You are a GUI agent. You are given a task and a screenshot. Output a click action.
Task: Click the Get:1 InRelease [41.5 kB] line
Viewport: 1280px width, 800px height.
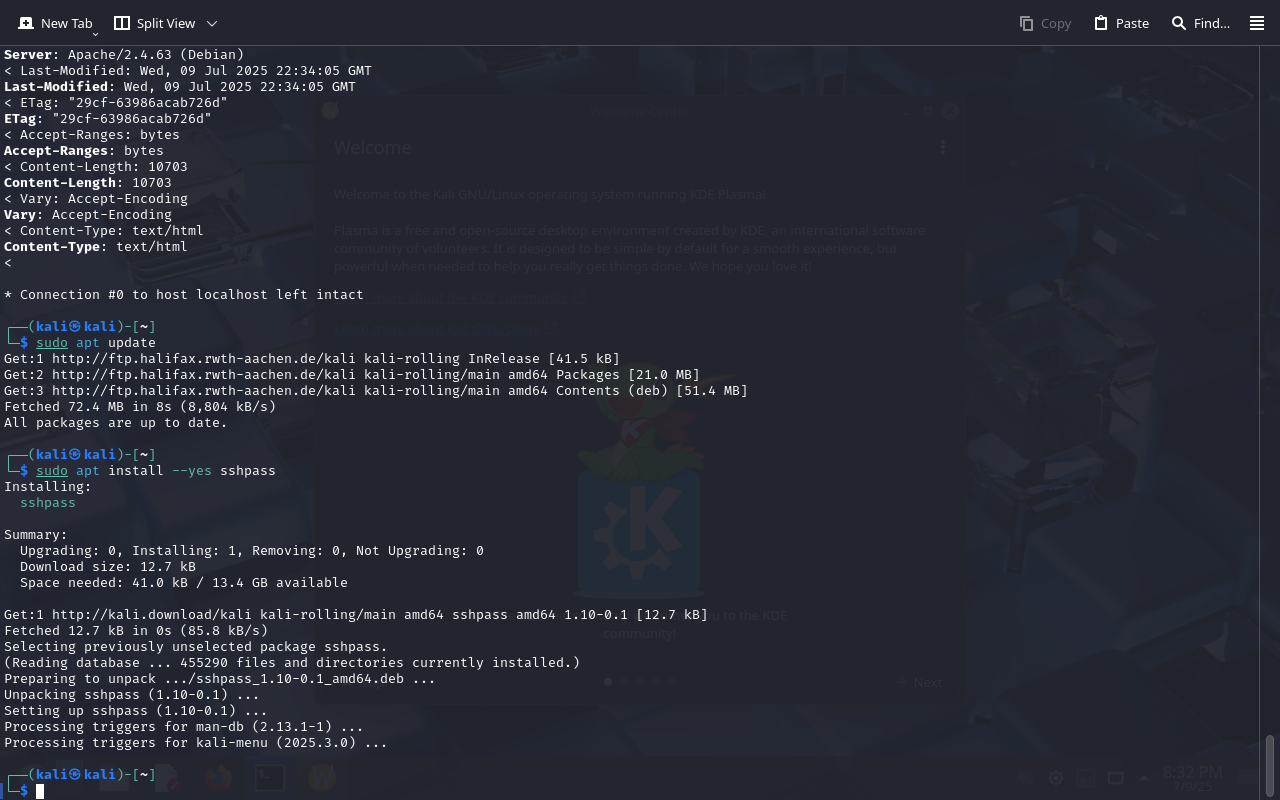pos(312,359)
